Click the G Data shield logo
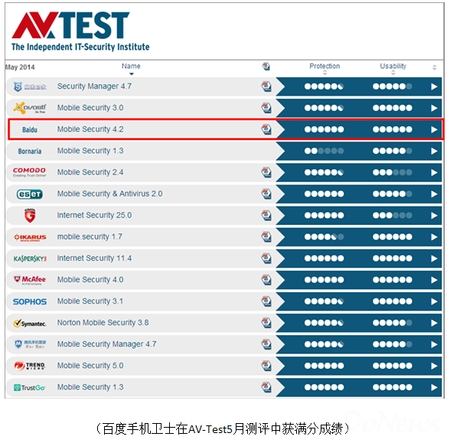The height and width of the screenshot is (443, 450). 30,215
